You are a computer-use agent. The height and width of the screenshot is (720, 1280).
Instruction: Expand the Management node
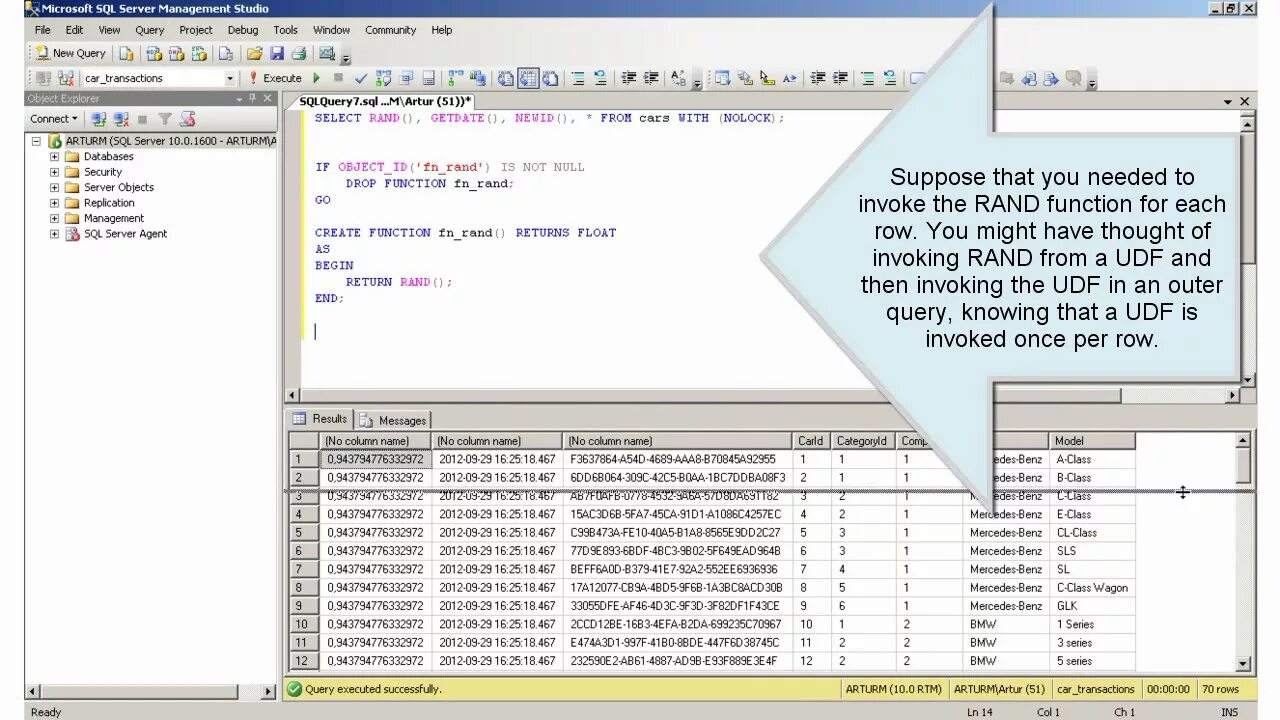pyautogui.click(x=54, y=218)
